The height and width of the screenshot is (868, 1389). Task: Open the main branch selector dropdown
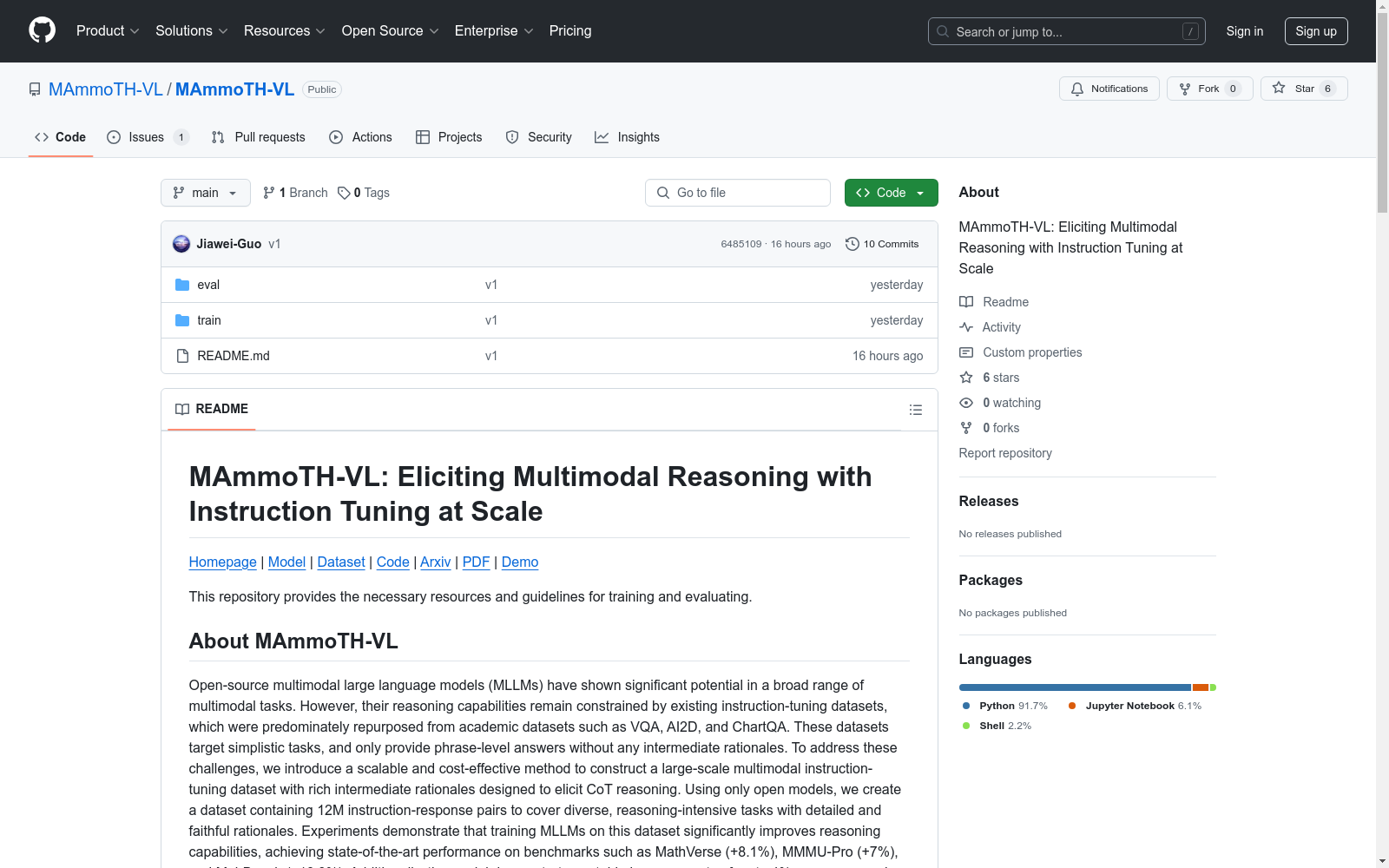click(x=206, y=193)
